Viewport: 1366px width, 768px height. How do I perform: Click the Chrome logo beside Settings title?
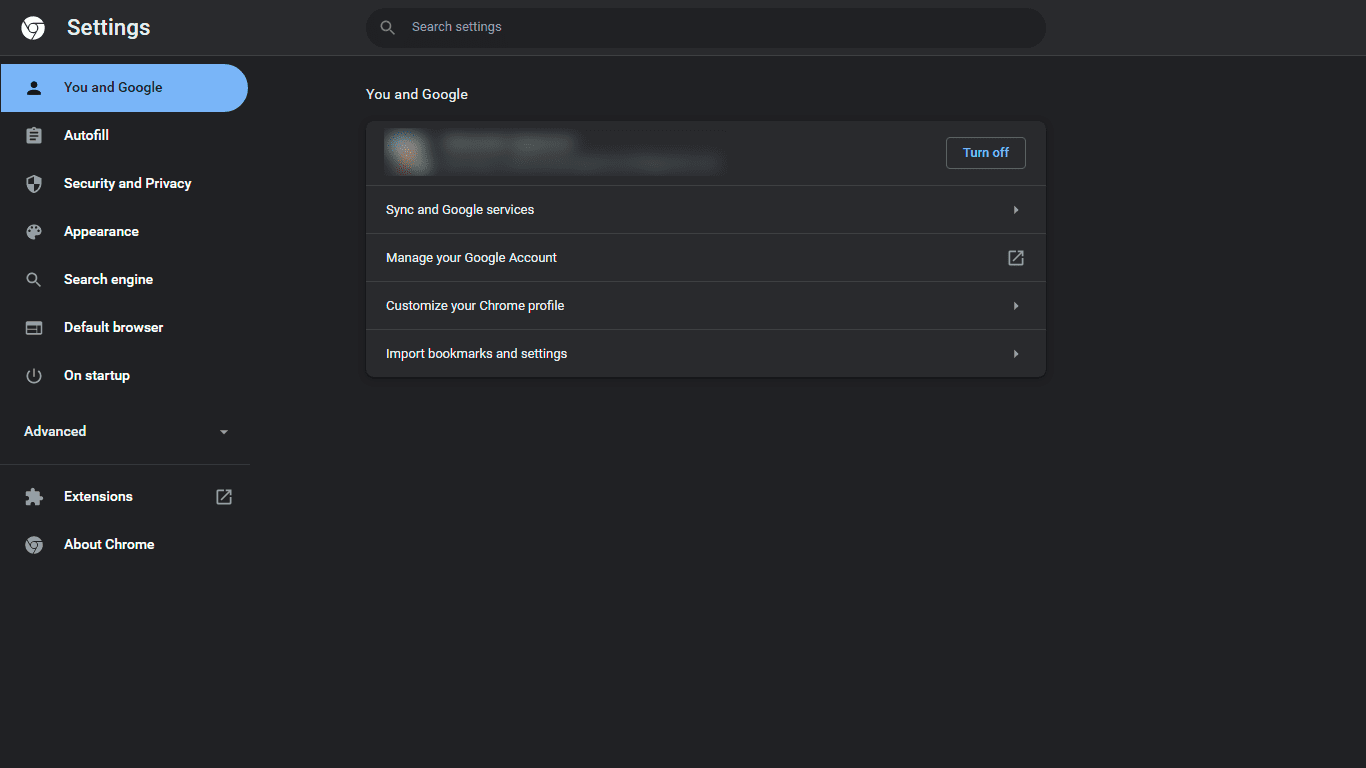tap(33, 28)
